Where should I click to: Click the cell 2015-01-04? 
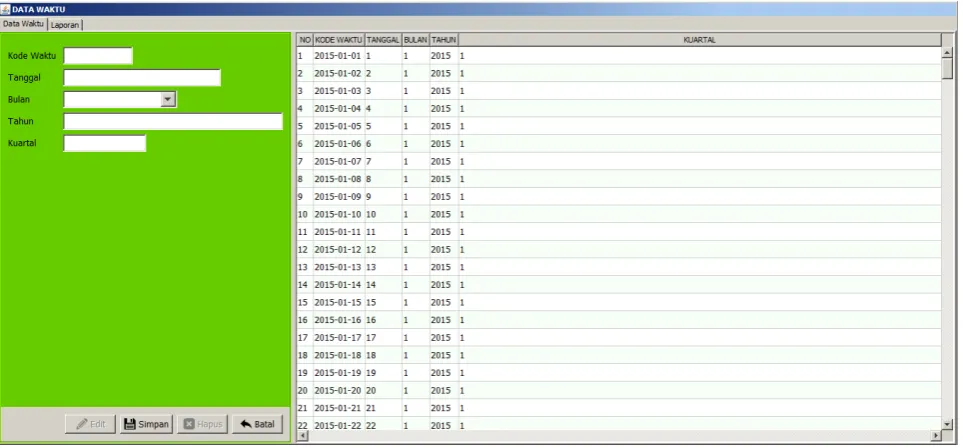[338, 109]
